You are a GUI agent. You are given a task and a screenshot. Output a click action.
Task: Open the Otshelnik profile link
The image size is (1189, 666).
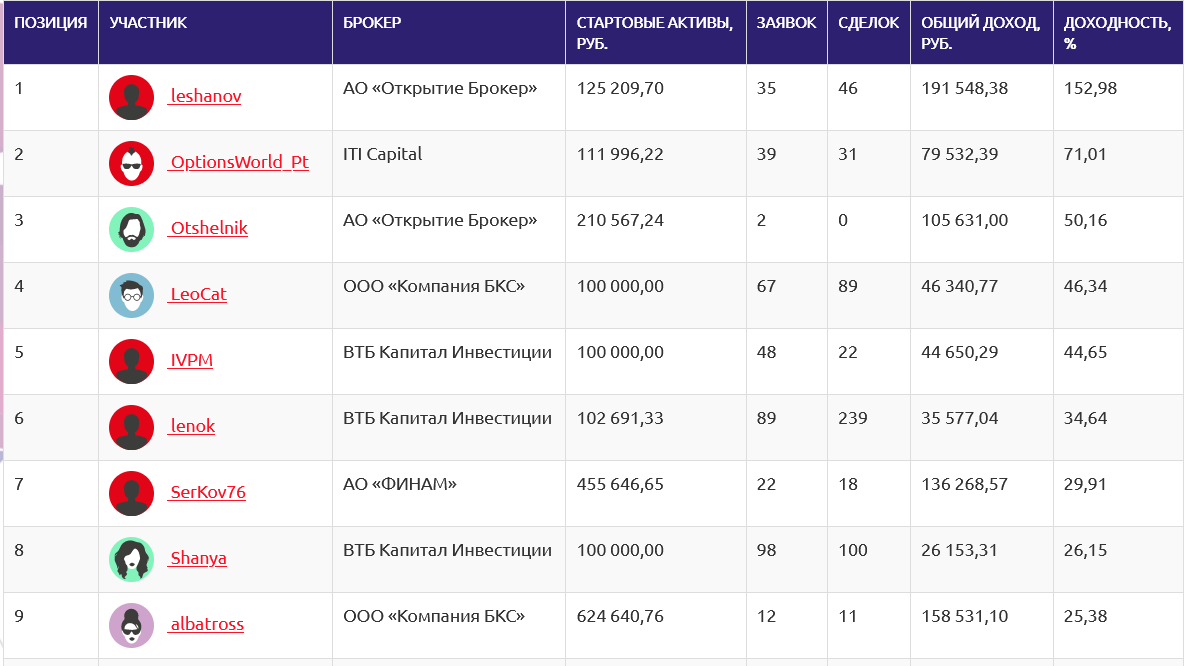208,229
